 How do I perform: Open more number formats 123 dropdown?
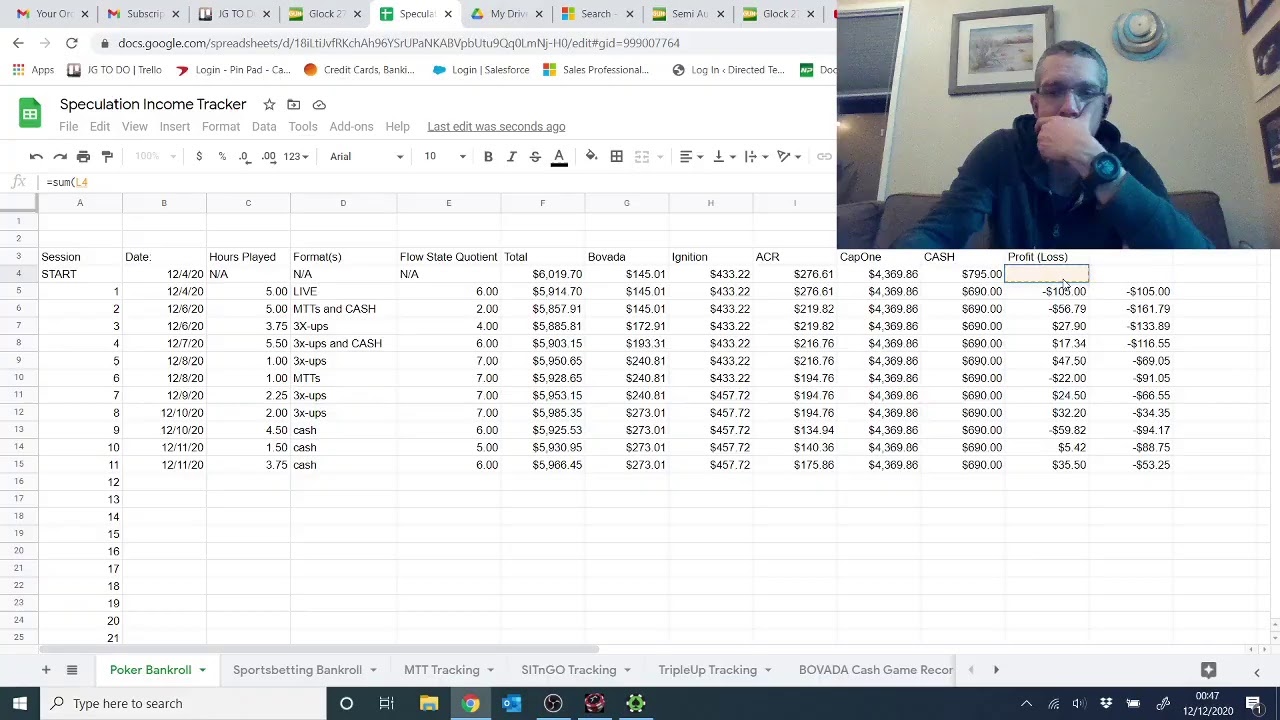[x=296, y=156]
